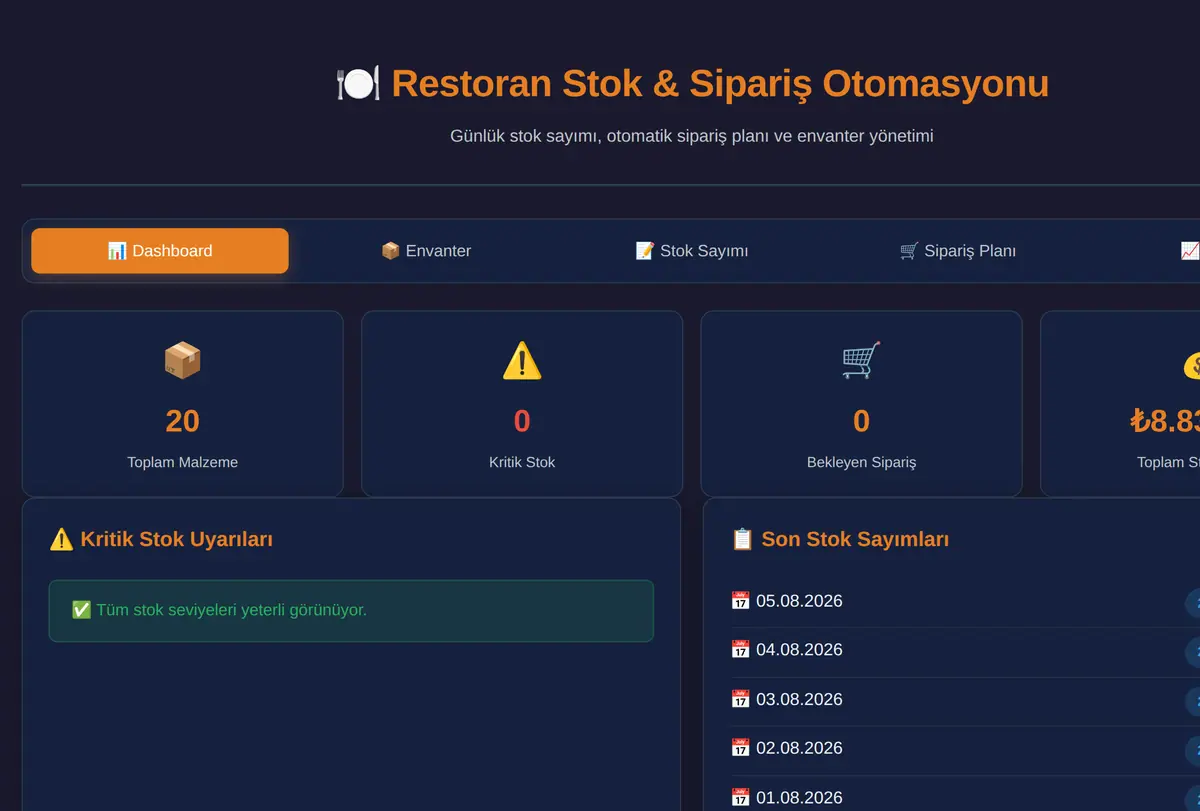Go to the Stok Sayımı tab
This screenshot has height=811, width=1200.
(692, 251)
